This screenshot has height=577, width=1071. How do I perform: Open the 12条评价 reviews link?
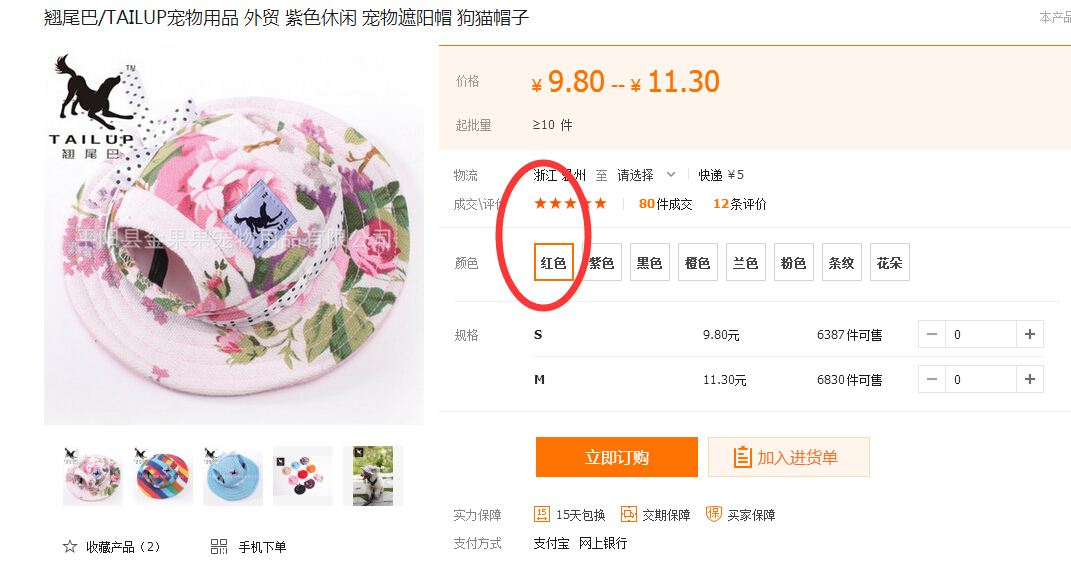[739, 204]
